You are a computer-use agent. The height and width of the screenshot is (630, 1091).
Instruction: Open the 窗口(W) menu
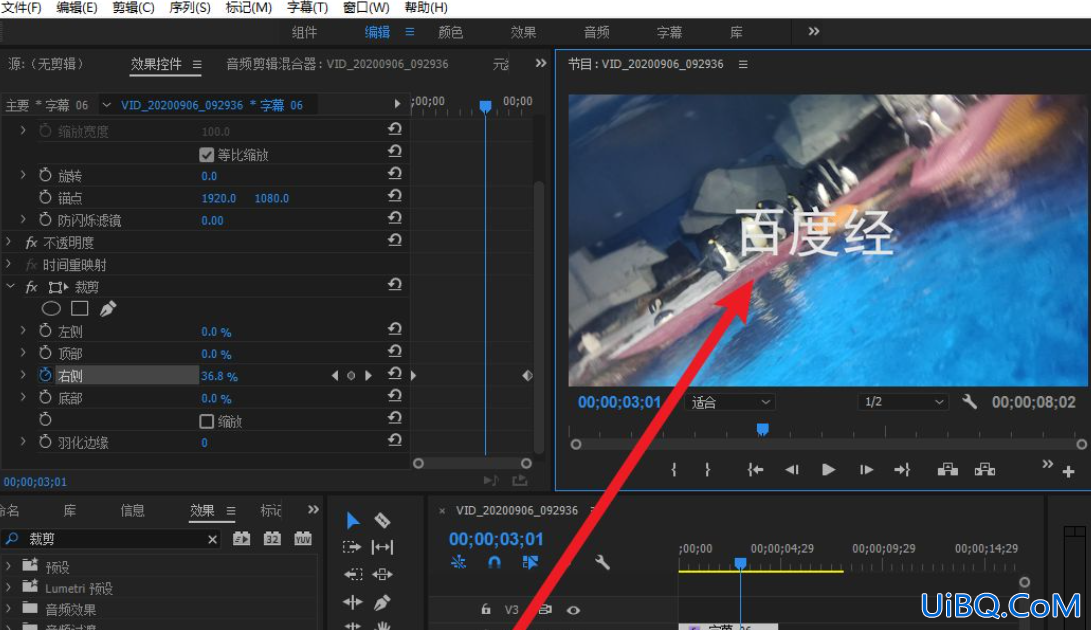[x=366, y=8]
